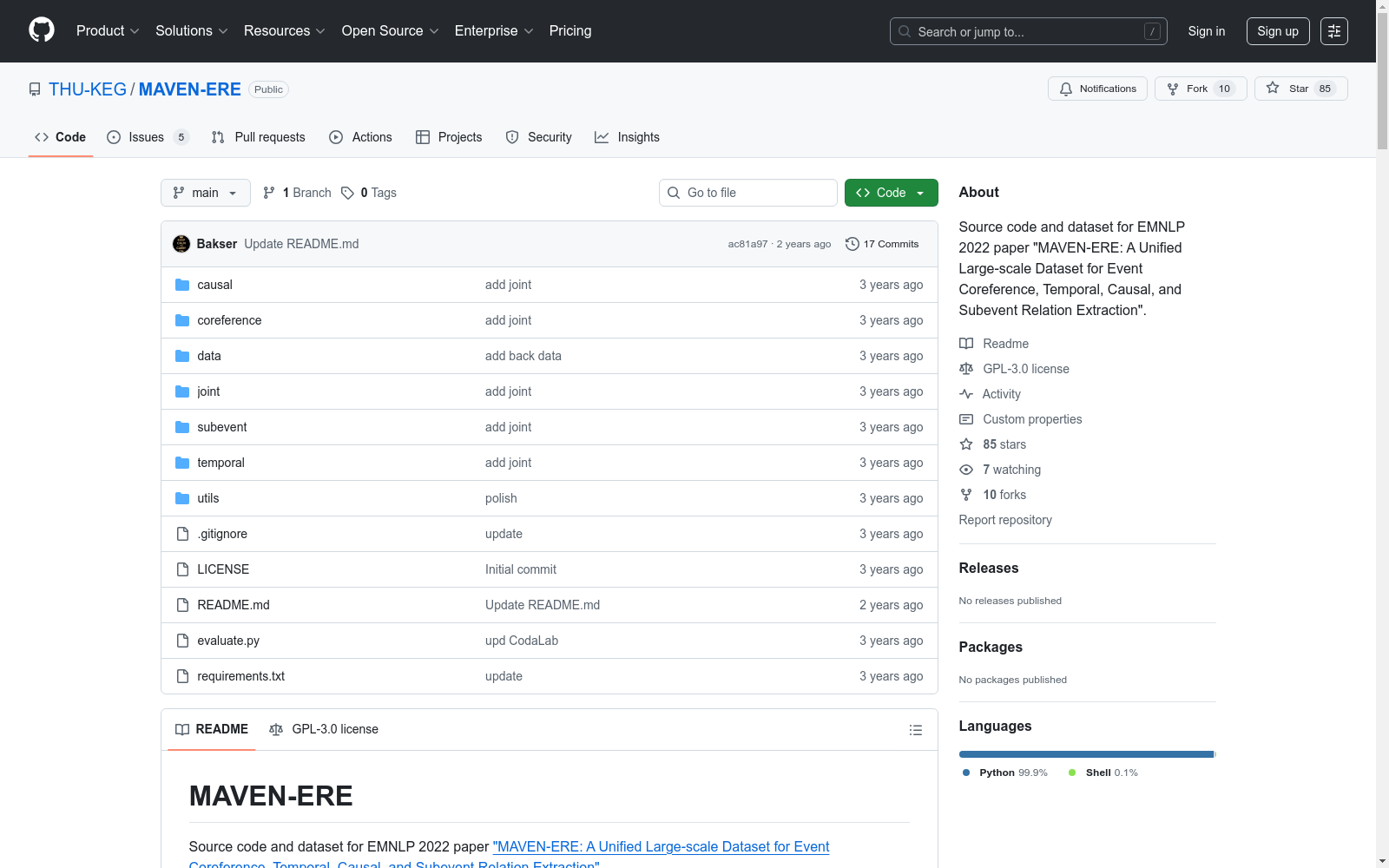Open the main branch dropdown
The image size is (1389, 868).
click(205, 193)
